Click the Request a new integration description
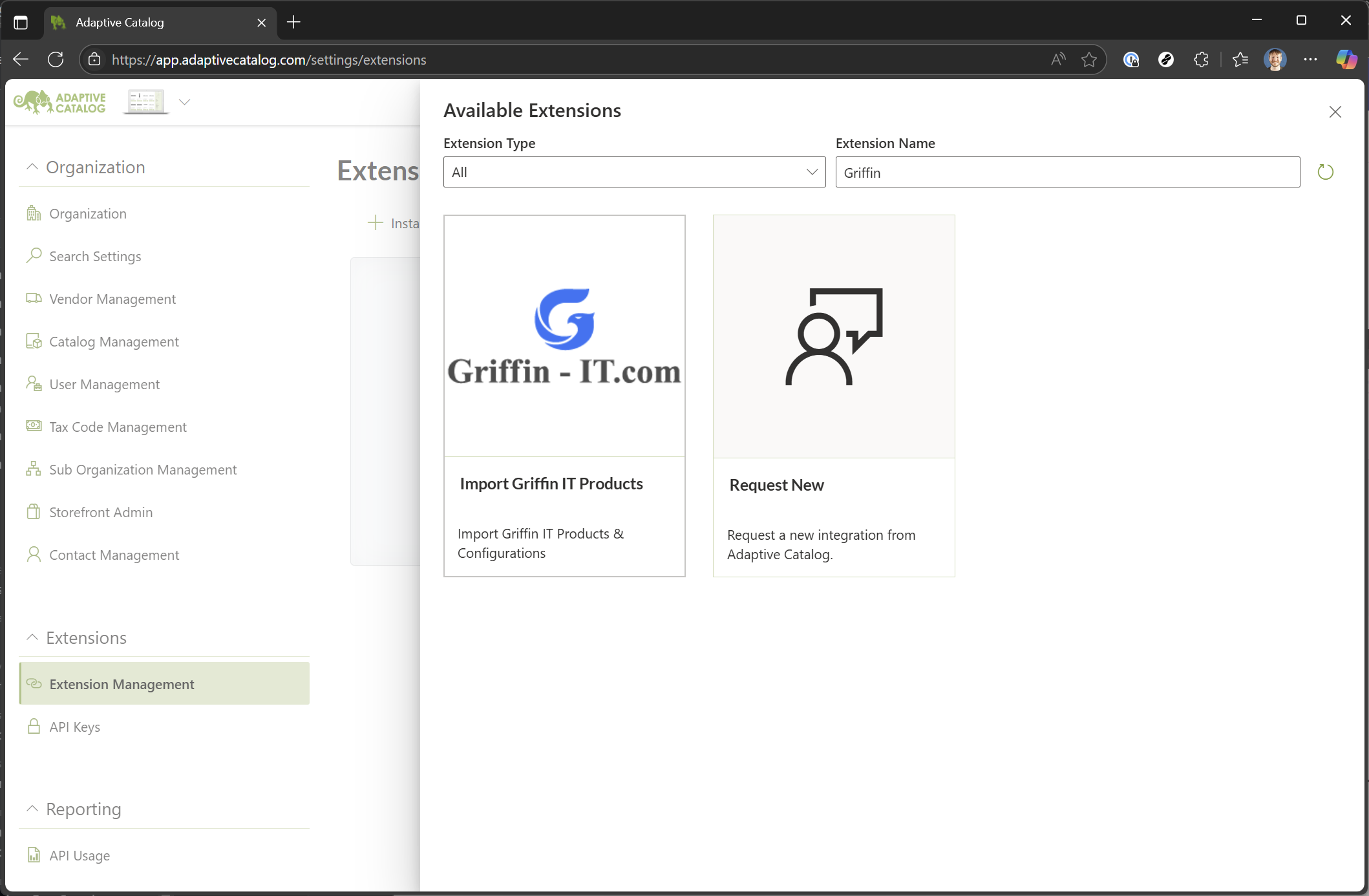1369x896 pixels. [x=821, y=544]
